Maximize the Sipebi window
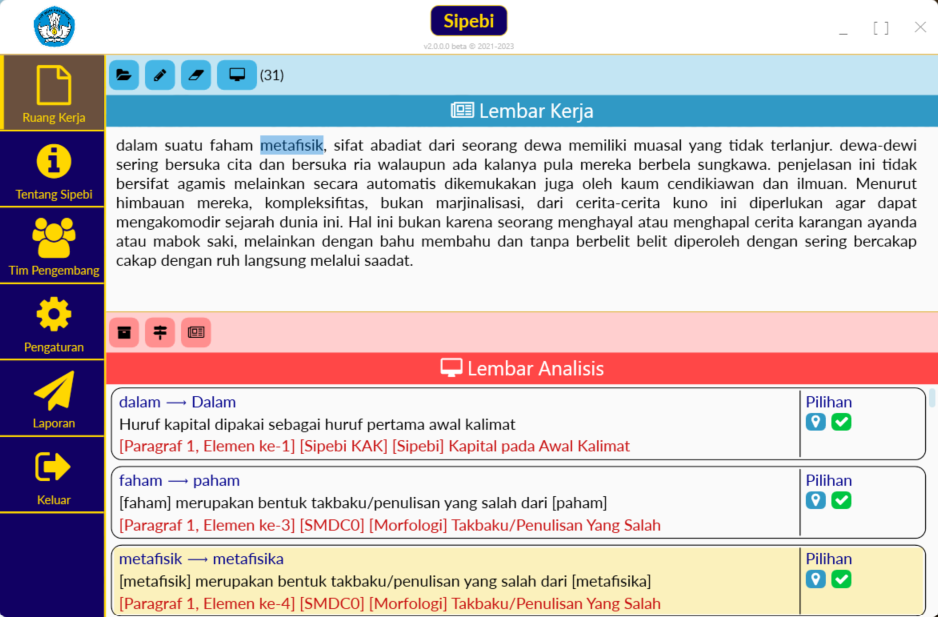Image resolution: width=938 pixels, height=617 pixels. coord(881,28)
